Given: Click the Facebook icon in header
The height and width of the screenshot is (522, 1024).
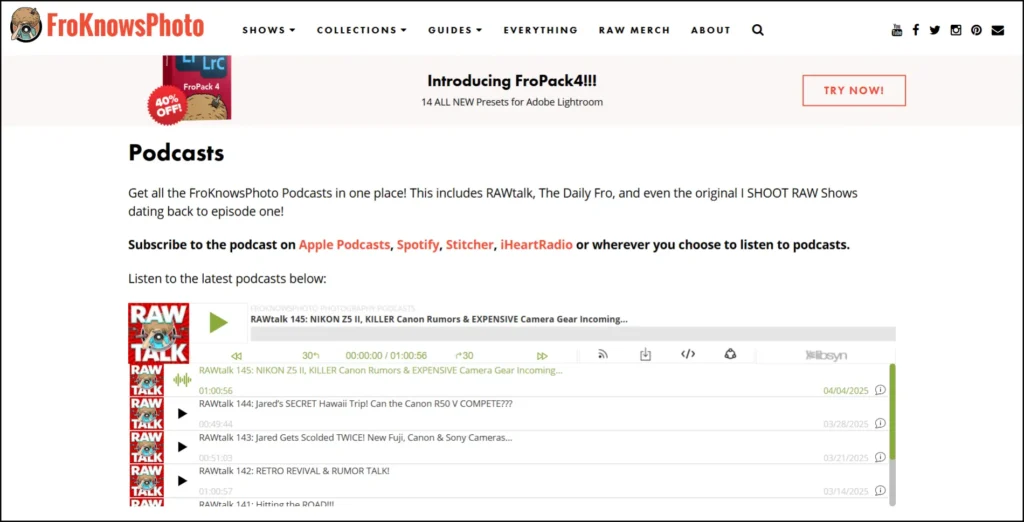Looking at the screenshot, I should [916, 30].
